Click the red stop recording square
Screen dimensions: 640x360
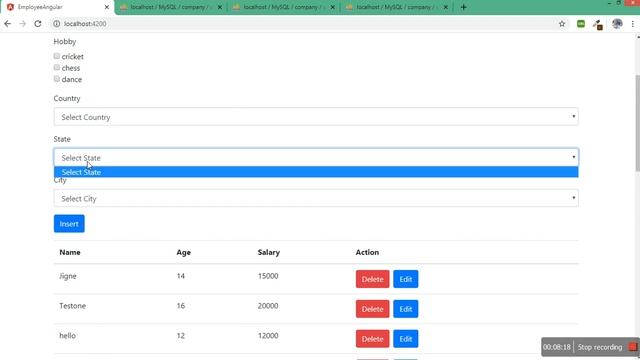(632, 347)
